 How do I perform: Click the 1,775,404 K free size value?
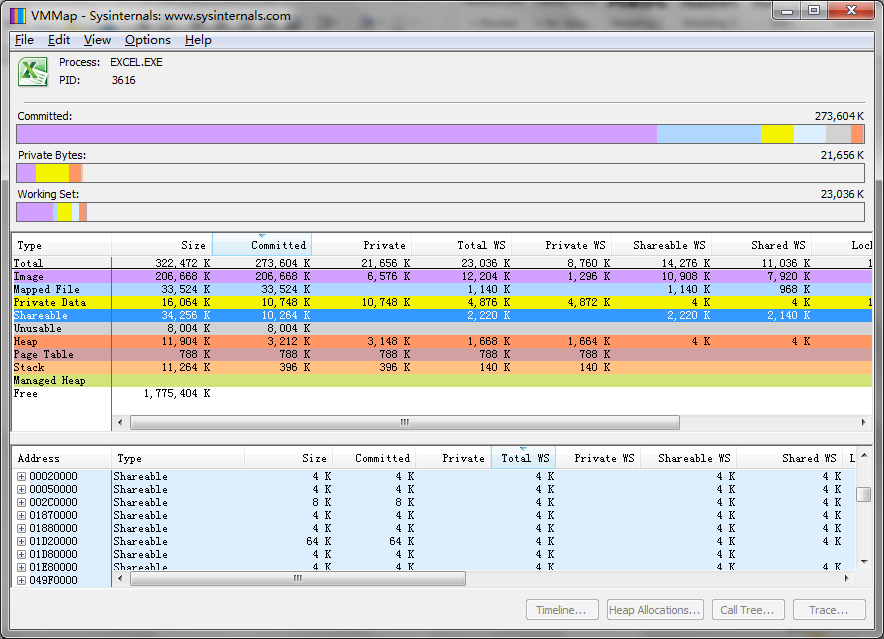point(176,394)
